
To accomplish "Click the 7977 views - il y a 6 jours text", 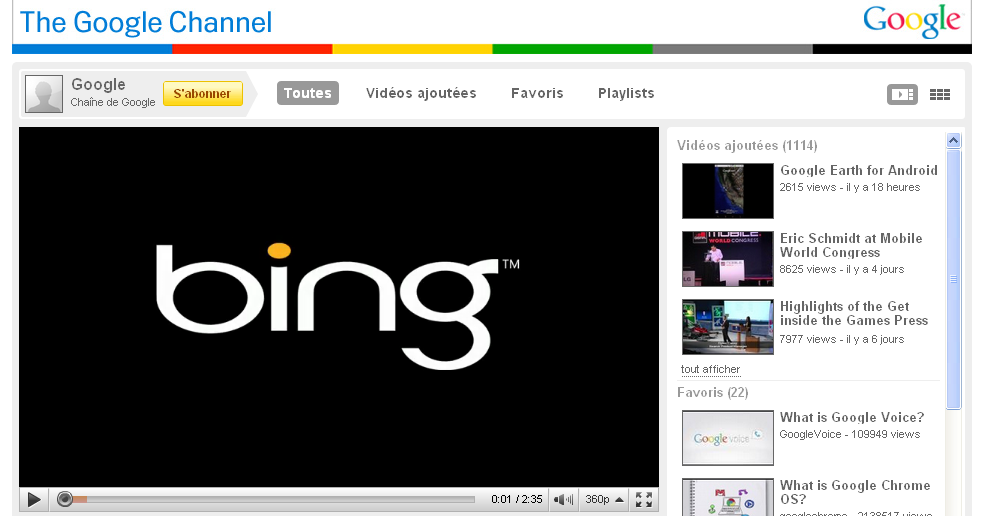I will click(x=841, y=339).
